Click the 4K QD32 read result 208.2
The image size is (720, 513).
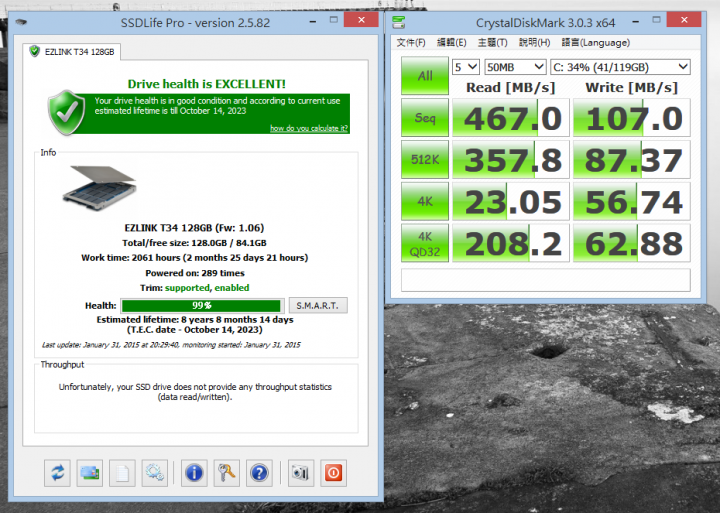point(511,243)
